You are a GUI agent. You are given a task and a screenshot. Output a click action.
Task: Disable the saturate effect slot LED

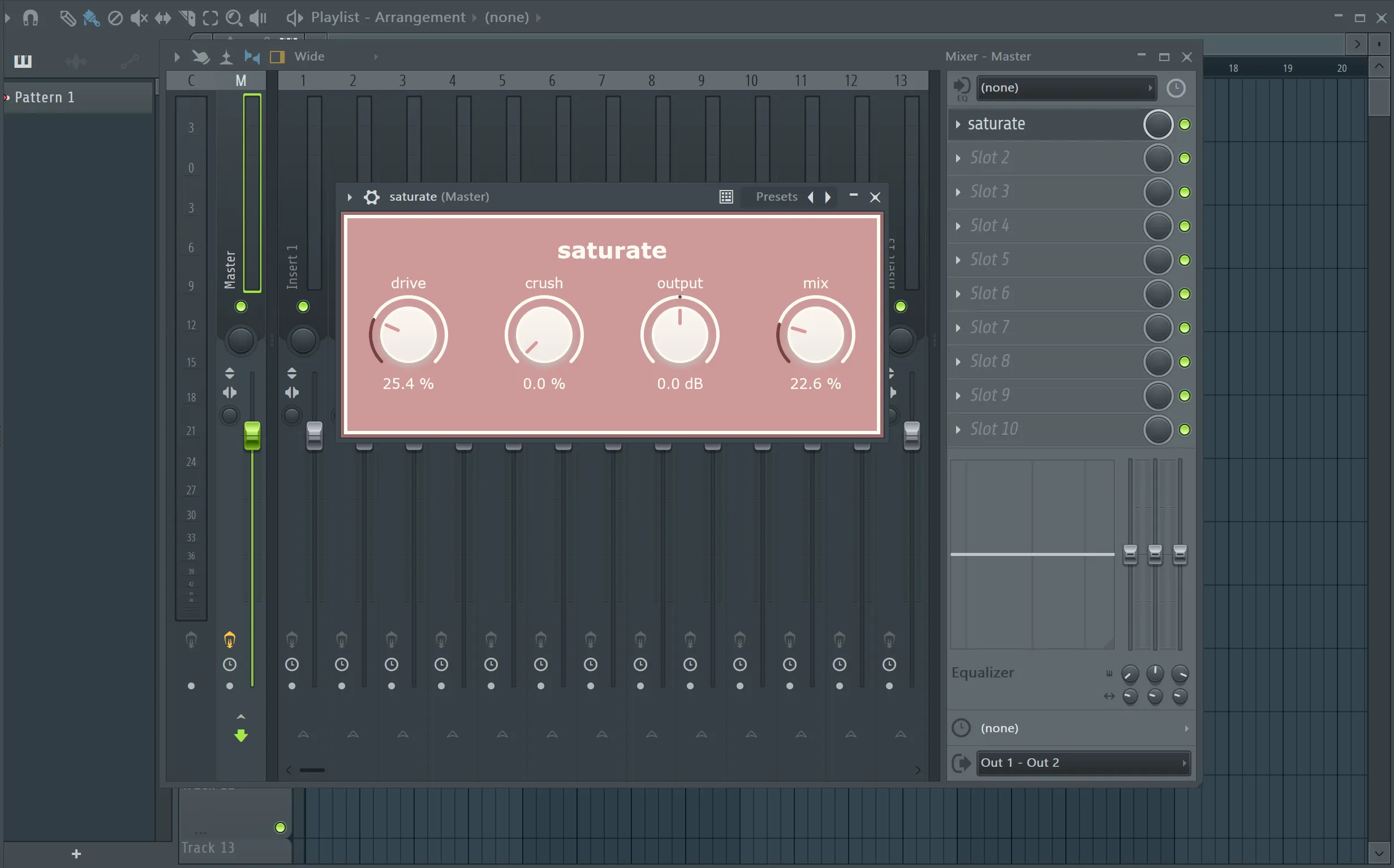(1184, 124)
